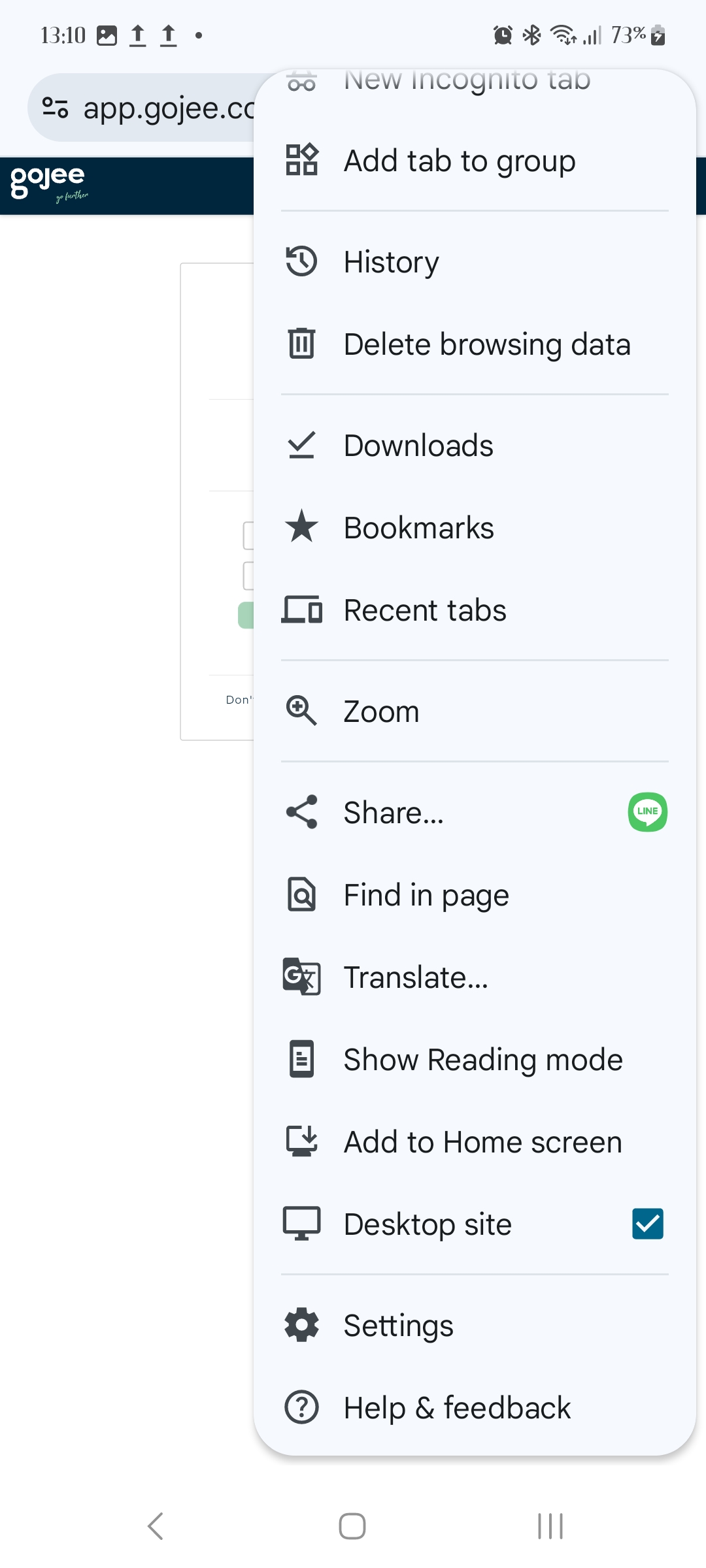Click the Add to Home screen icon
Image resolution: width=706 pixels, height=1568 pixels.
coord(301,1141)
